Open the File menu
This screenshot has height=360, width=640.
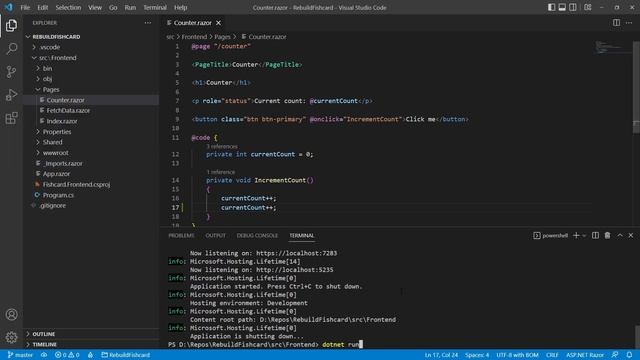click(x=25, y=7)
